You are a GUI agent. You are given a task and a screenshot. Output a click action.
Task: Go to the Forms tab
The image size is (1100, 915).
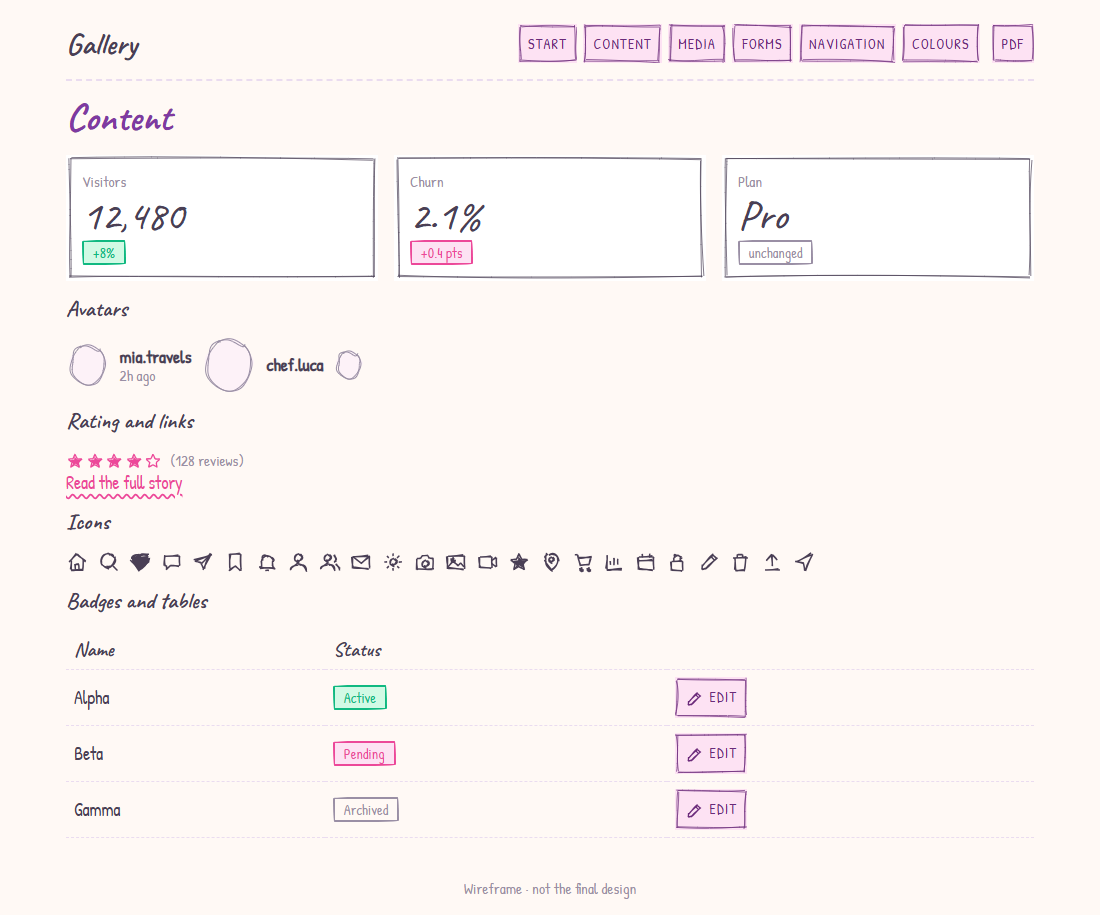pos(762,44)
